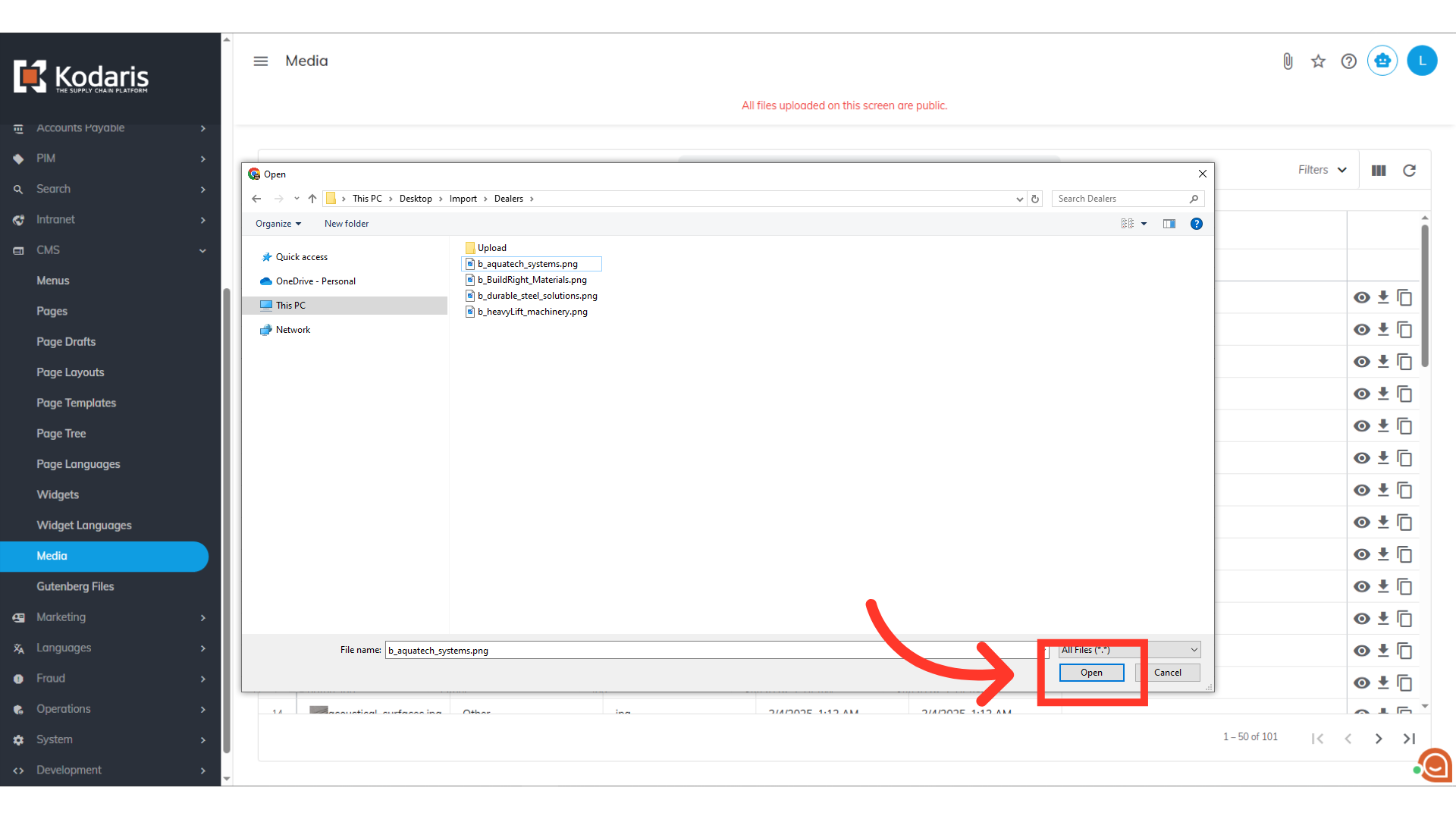Viewport: 1456px width, 819px height.
Task: Open the help question mark icon
Action: (x=1348, y=61)
